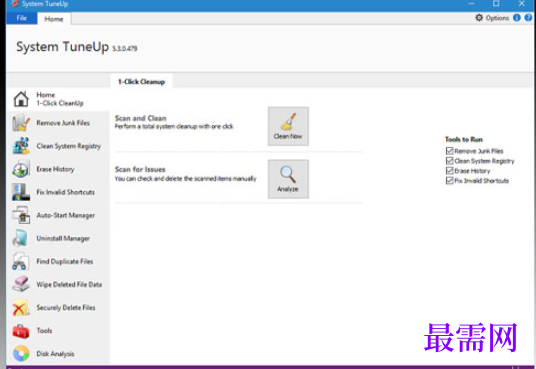Click the Uninstall Manager icon
536x369 pixels.
(20, 238)
